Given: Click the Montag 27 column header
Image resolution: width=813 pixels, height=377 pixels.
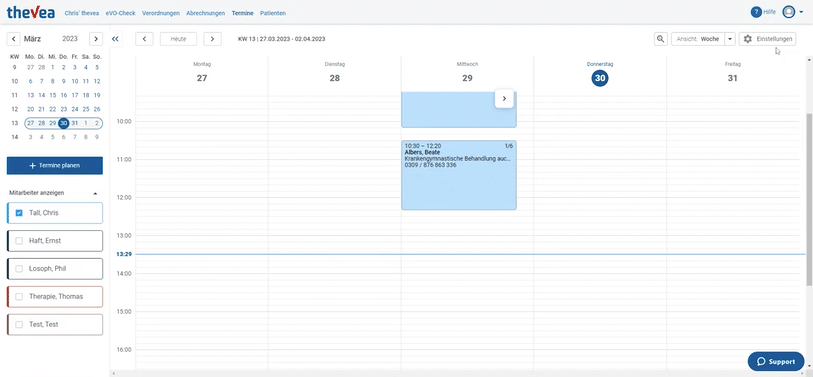Looking at the screenshot, I should (x=202, y=73).
